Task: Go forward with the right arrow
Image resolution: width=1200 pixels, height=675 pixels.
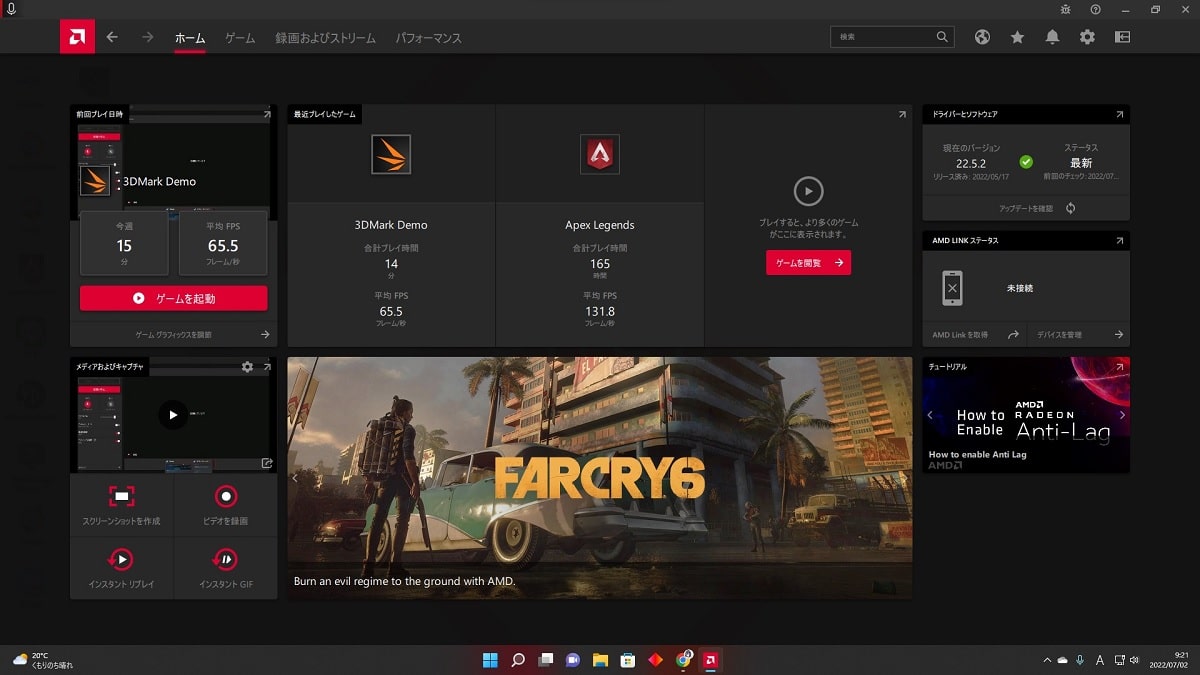Action: click(148, 37)
